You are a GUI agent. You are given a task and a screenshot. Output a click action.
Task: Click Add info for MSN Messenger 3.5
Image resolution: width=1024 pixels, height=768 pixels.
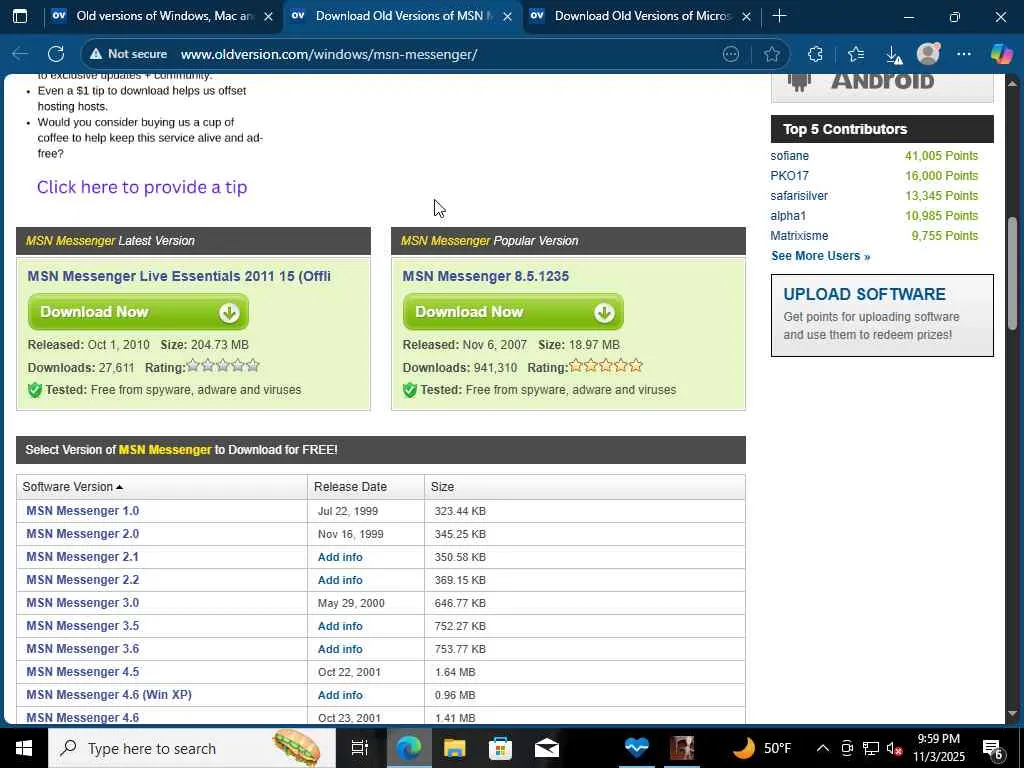tap(340, 626)
